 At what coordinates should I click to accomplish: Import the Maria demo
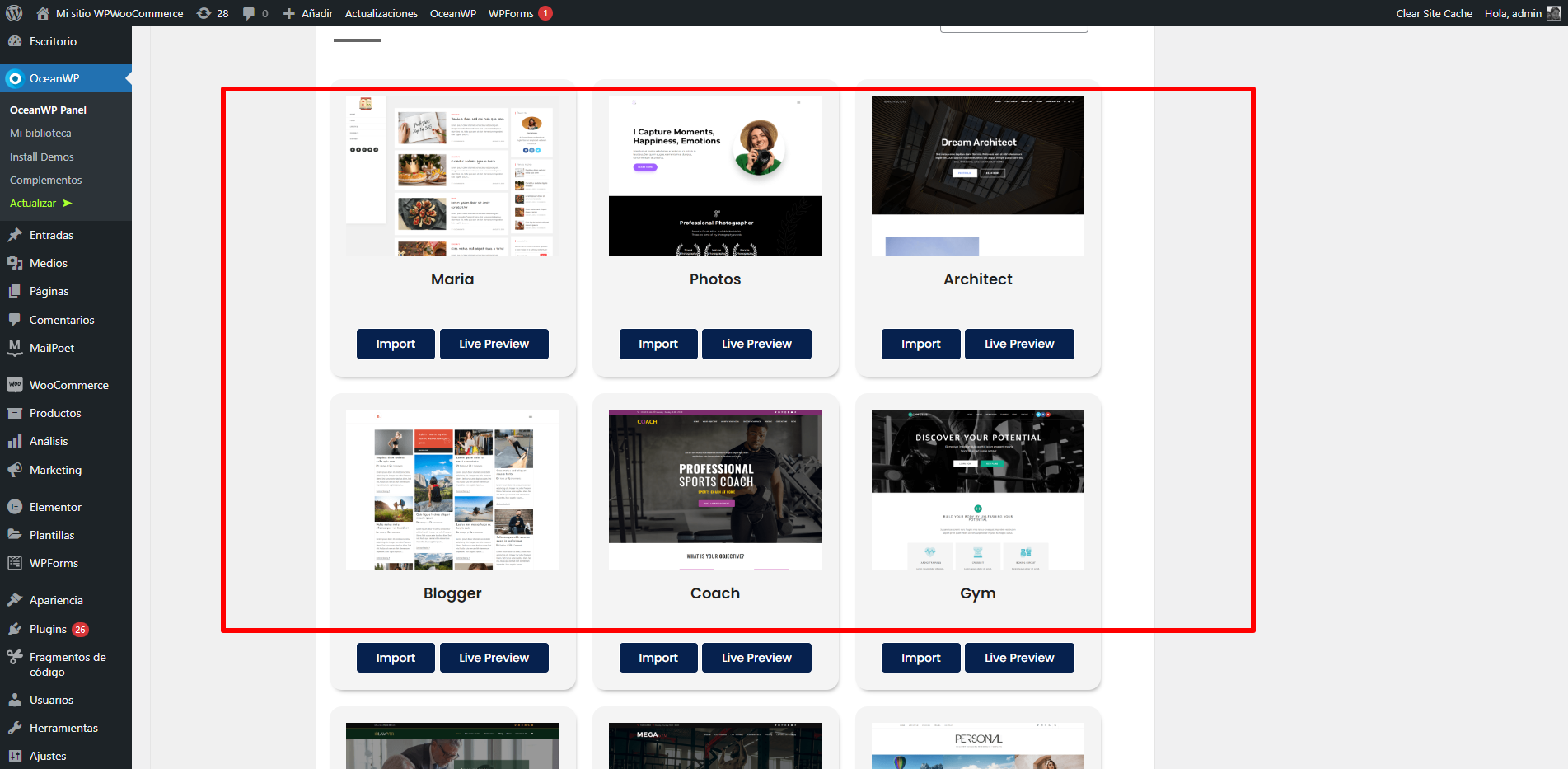[x=396, y=344]
